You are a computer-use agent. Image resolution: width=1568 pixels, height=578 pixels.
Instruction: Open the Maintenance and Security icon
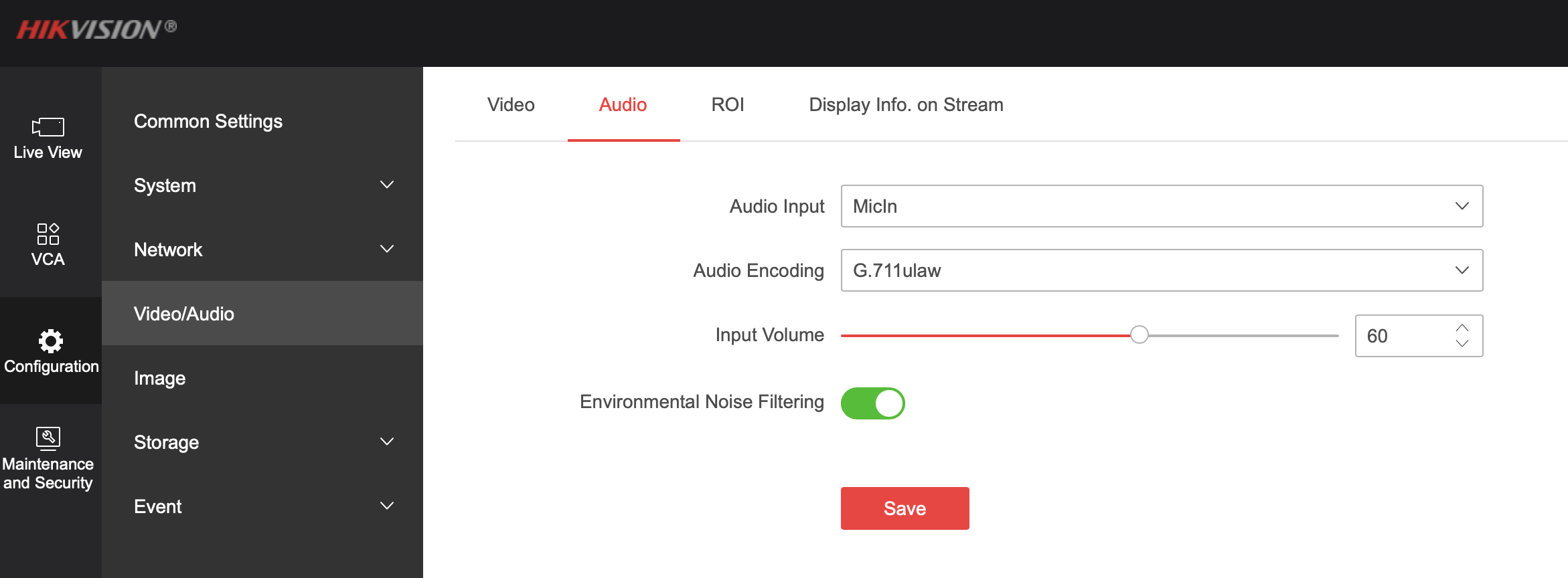tap(48, 438)
